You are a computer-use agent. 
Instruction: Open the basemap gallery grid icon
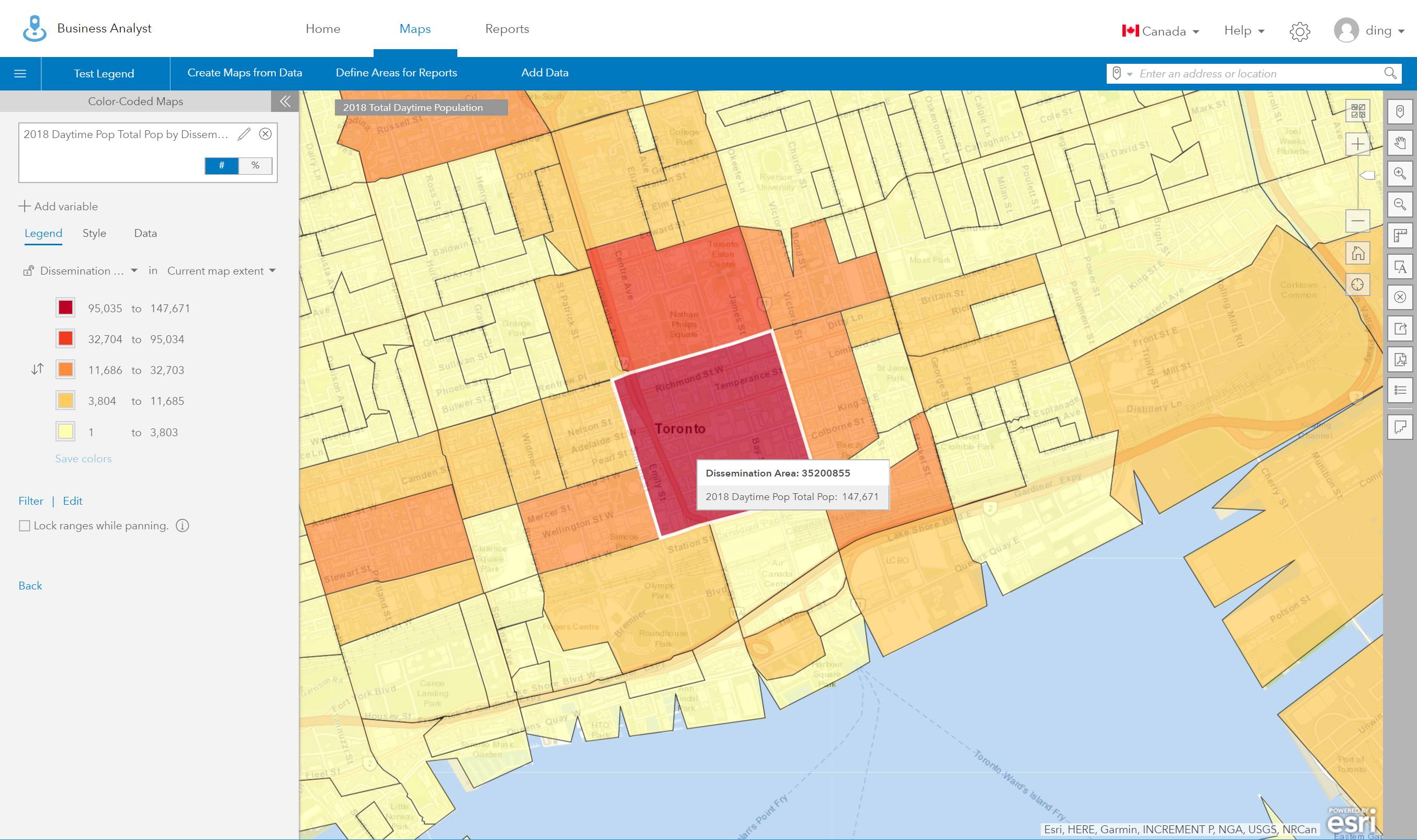[x=1357, y=111]
